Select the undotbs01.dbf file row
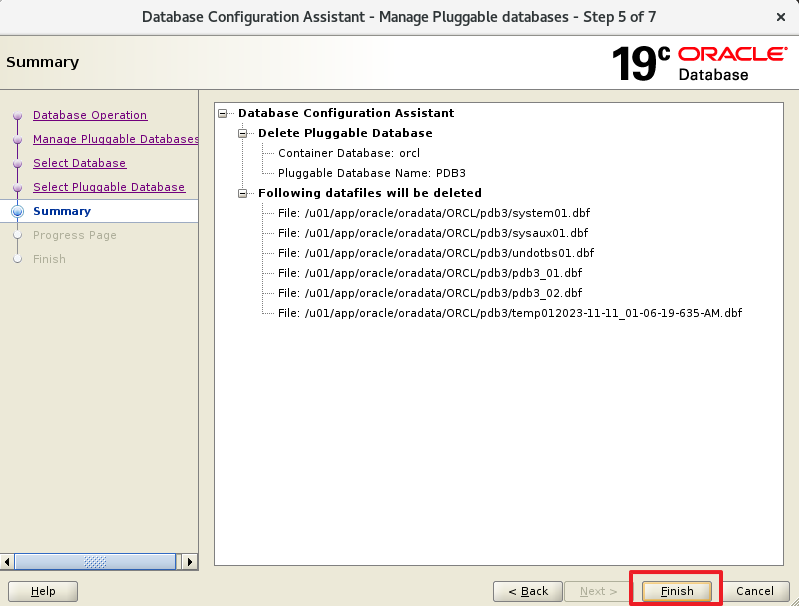Screen dimensions: 799x606 tap(436, 253)
